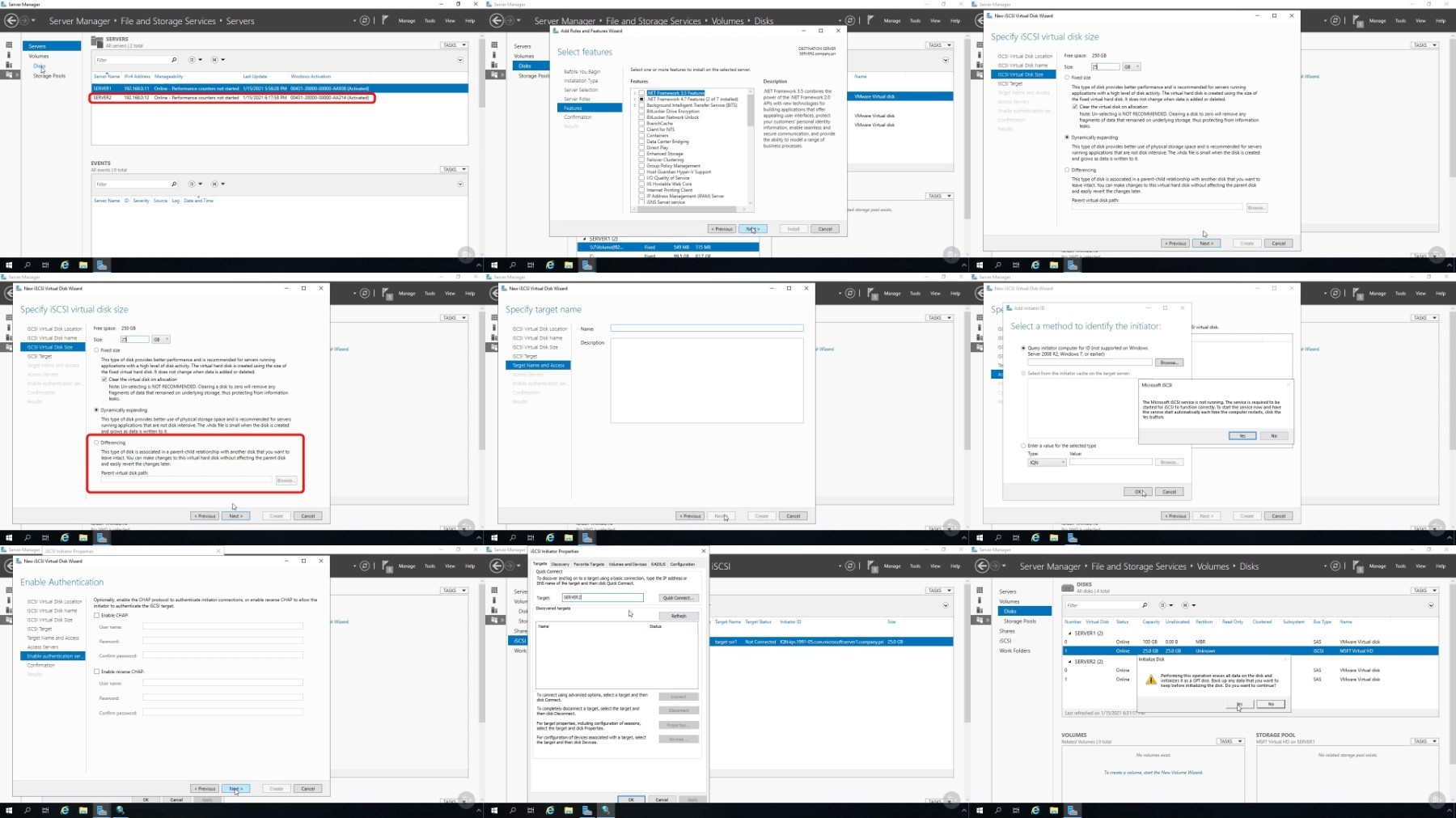
Task: Click the Quick Connect... button
Action: tap(678, 598)
